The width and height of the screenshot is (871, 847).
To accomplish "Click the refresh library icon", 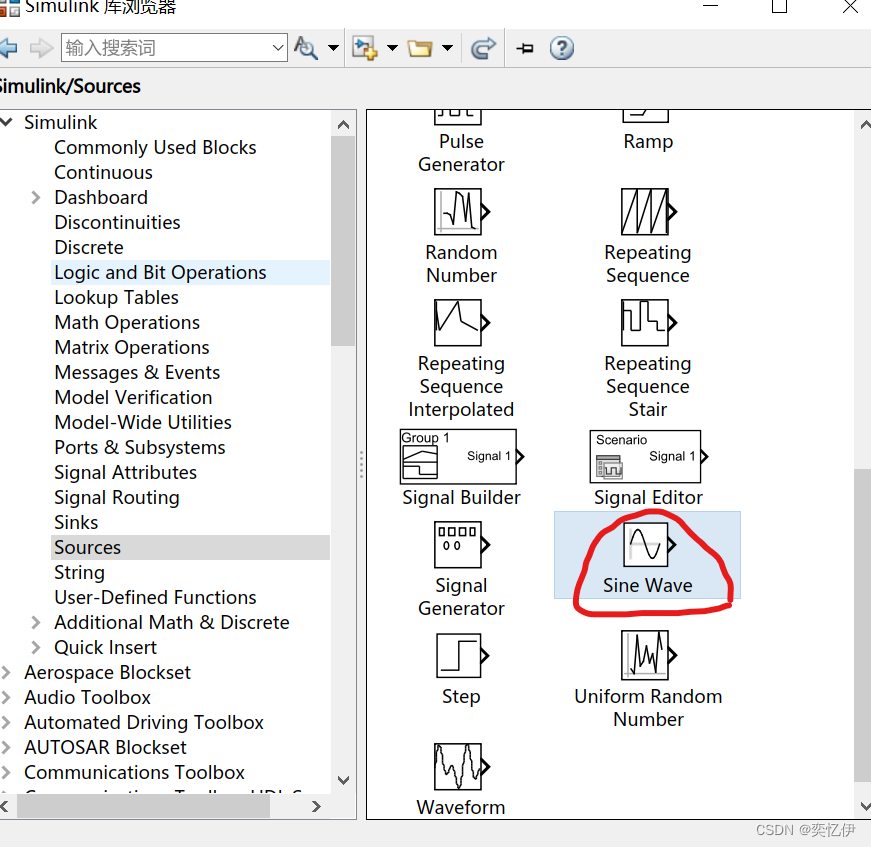I will (x=483, y=48).
